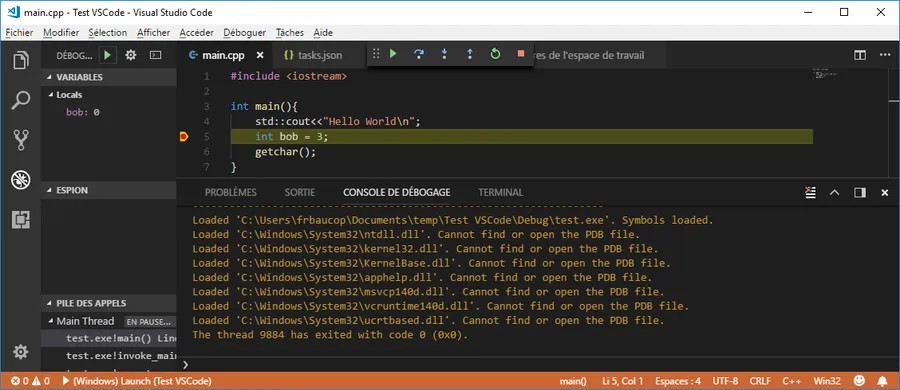Viewport: 900px width, 390px height.
Task: Open the Search view in activity bar
Action: (21, 100)
